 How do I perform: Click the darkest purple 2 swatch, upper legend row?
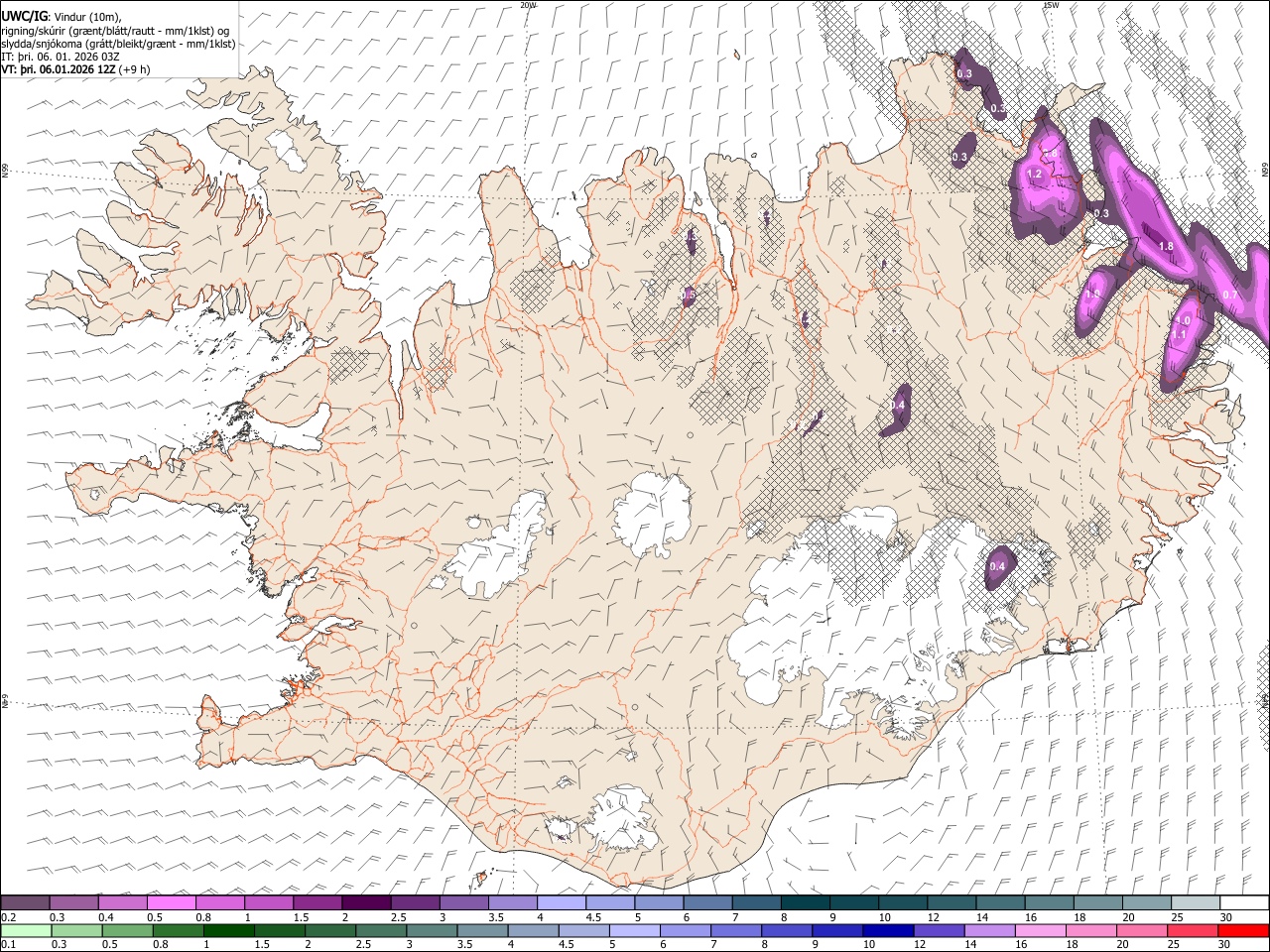[365, 902]
